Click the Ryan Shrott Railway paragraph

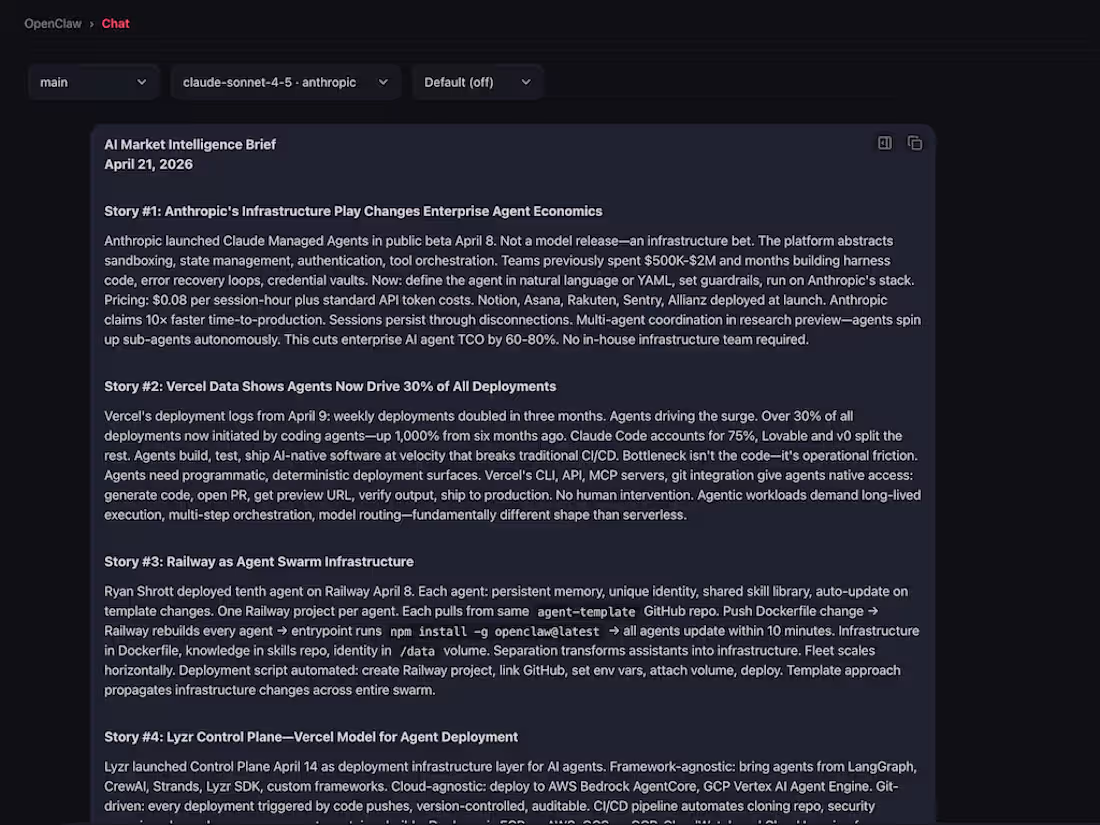pos(512,641)
